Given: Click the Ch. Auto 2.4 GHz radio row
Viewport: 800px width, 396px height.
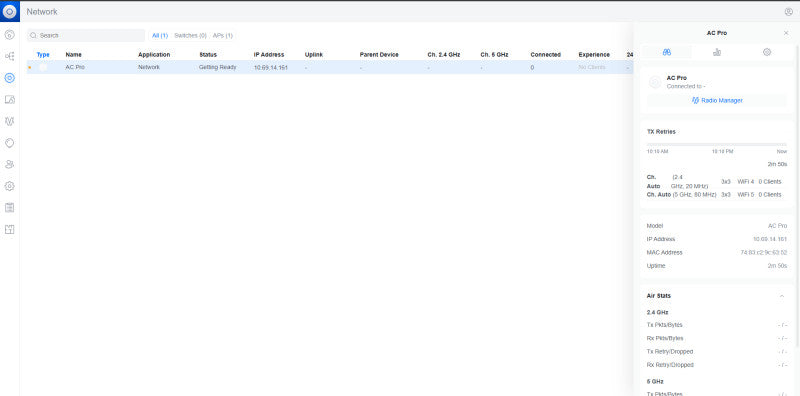Looking at the screenshot, I should click(x=714, y=182).
